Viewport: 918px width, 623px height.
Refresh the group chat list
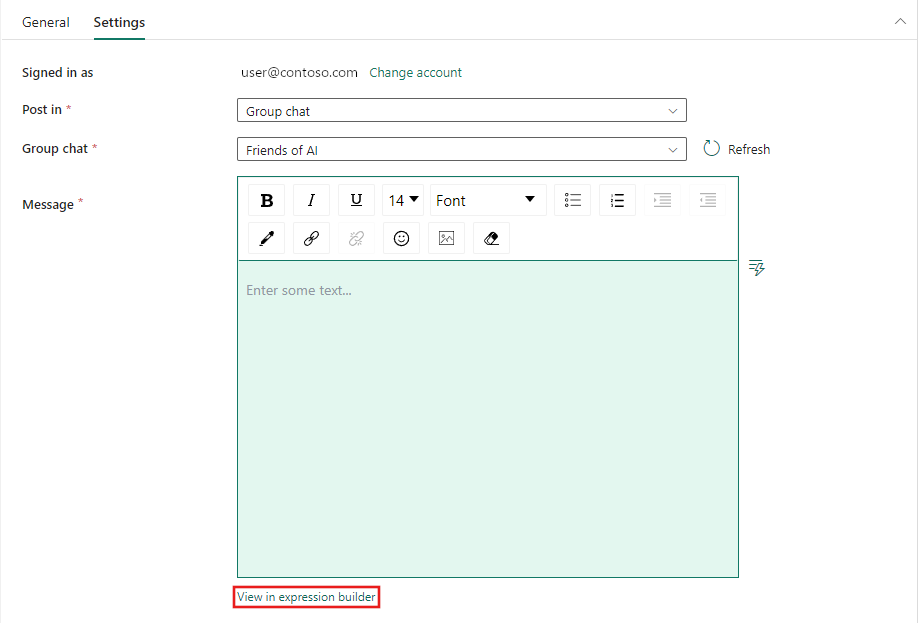737,149
